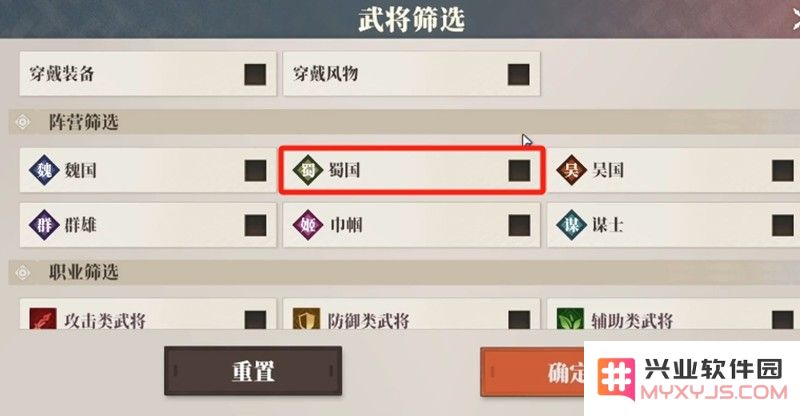
Task: Tick the 穿戴装备 checkbox
Action: (255, 75)
